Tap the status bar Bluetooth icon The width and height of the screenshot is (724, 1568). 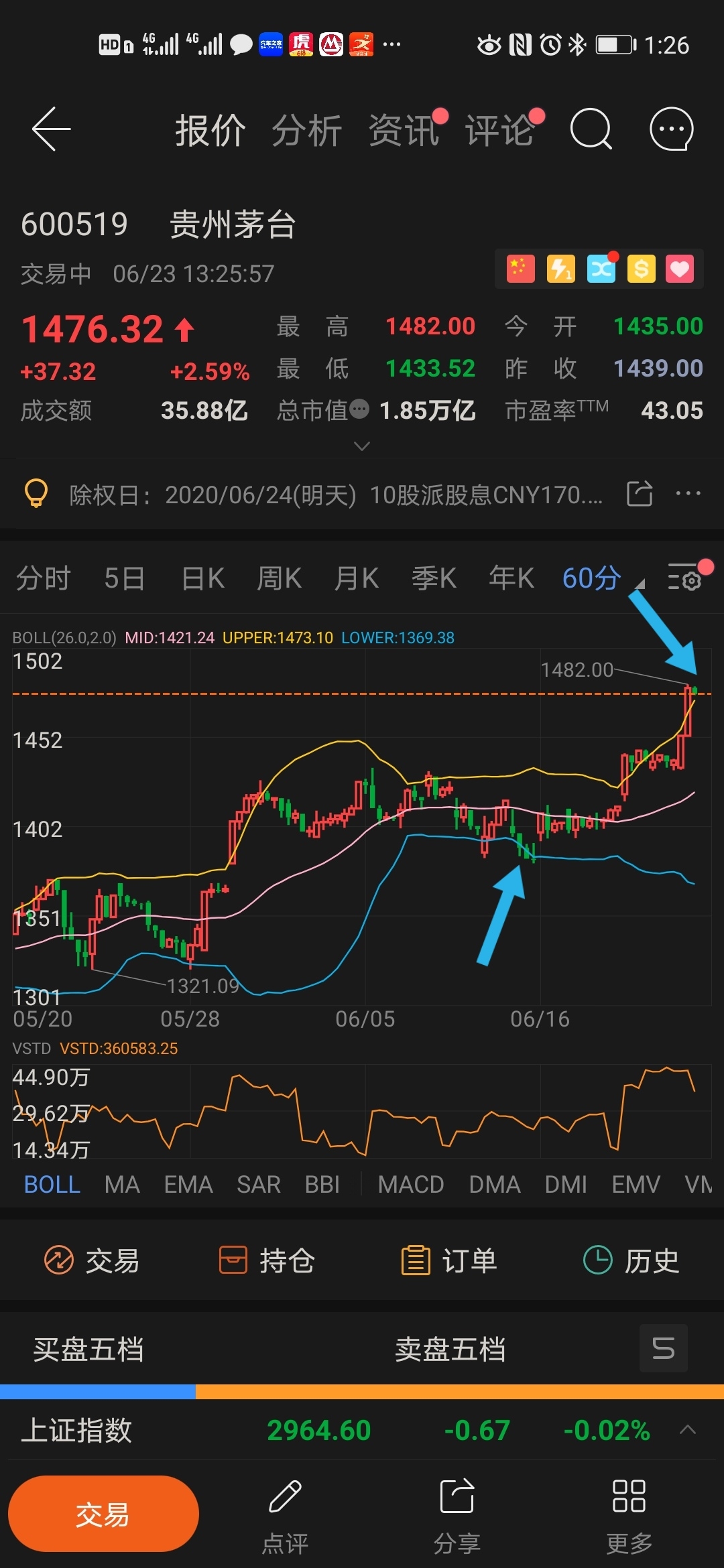(x=577, y=45)
